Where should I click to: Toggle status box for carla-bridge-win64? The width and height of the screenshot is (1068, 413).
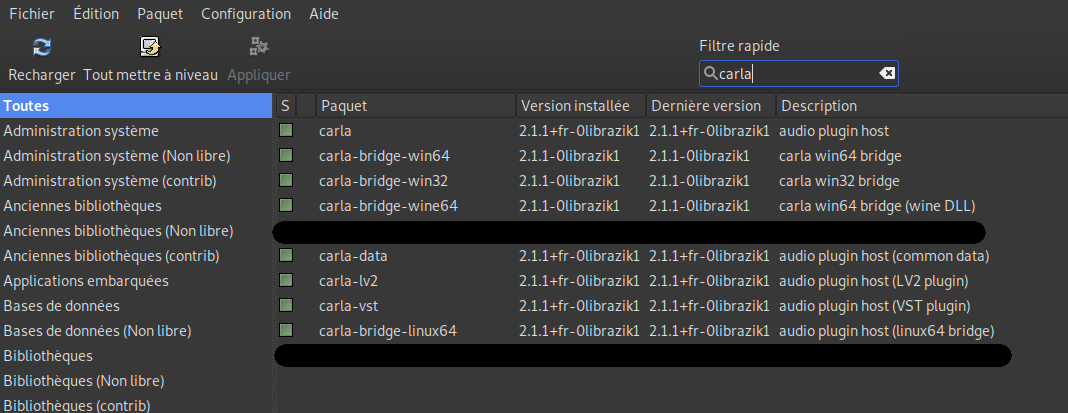click(x=285, y=156)
